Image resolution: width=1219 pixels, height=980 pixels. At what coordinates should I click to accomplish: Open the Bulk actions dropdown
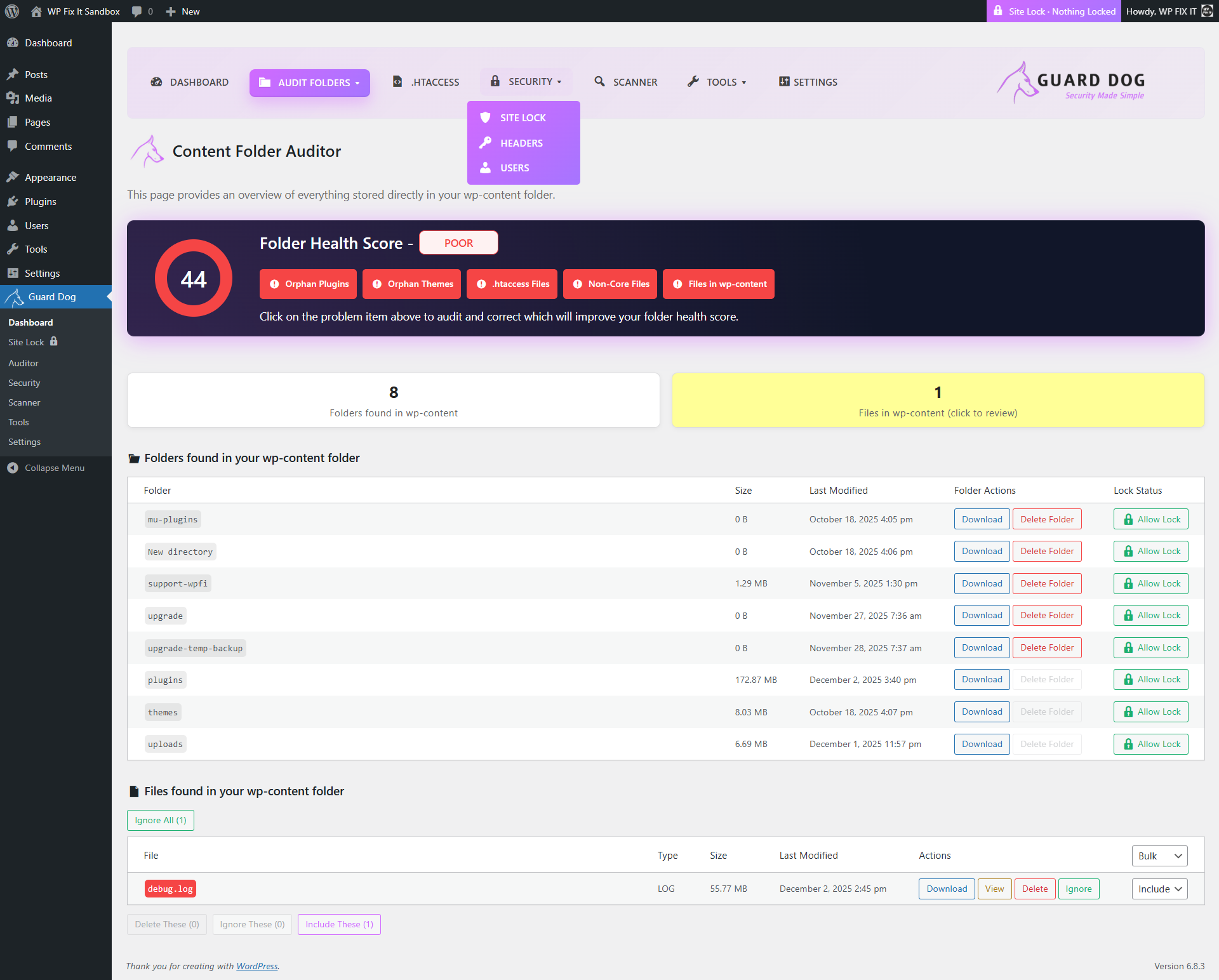(x=1159, y=856)
